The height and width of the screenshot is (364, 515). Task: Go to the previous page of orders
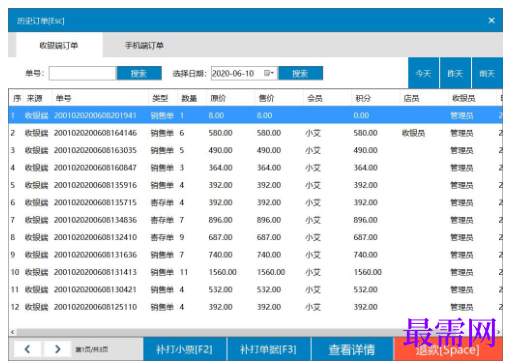pyautogui.click(x=28, y=349)
